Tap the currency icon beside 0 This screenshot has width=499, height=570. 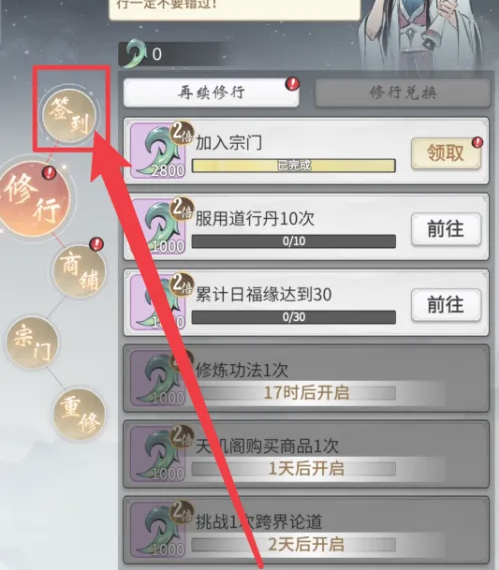[134, 53]
